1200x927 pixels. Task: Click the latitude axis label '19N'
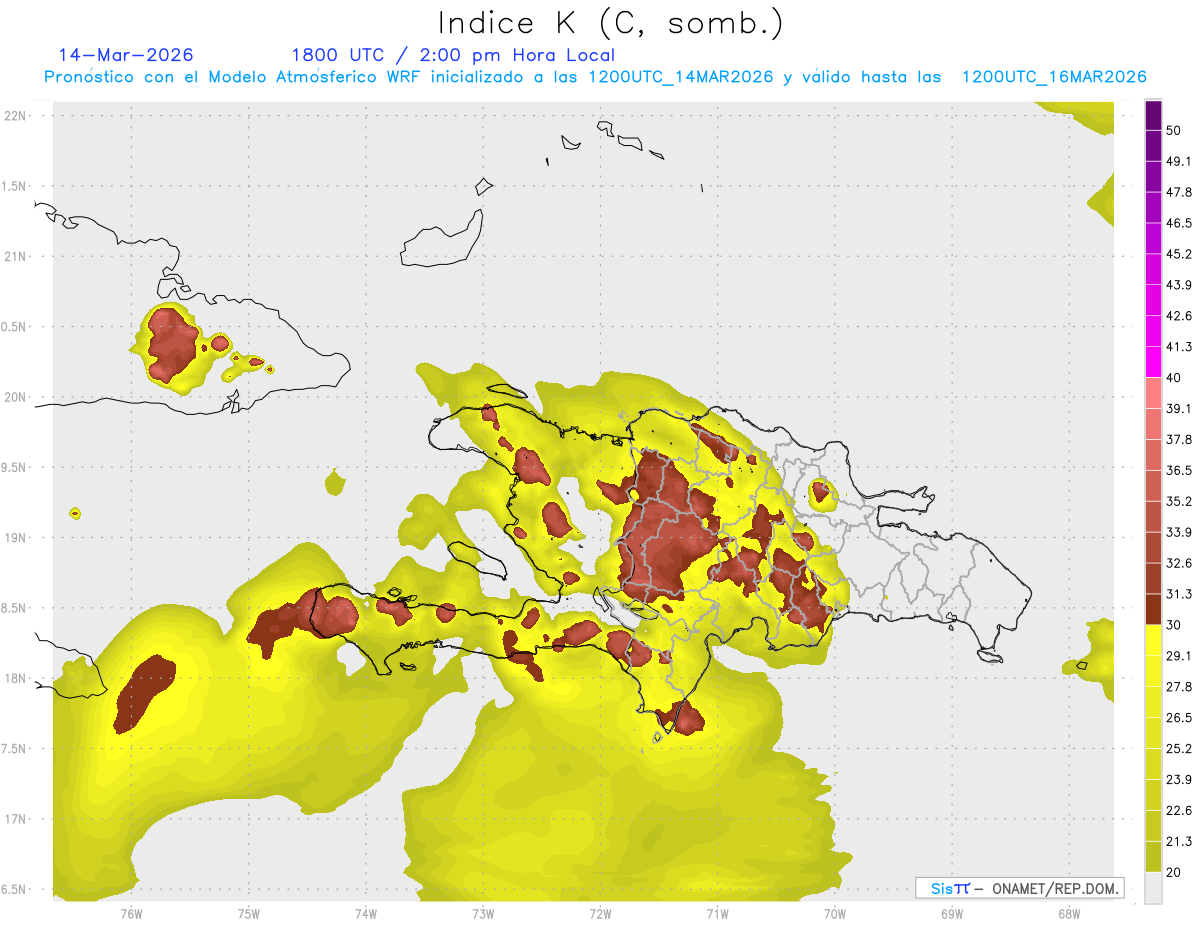tap(14, 538)
